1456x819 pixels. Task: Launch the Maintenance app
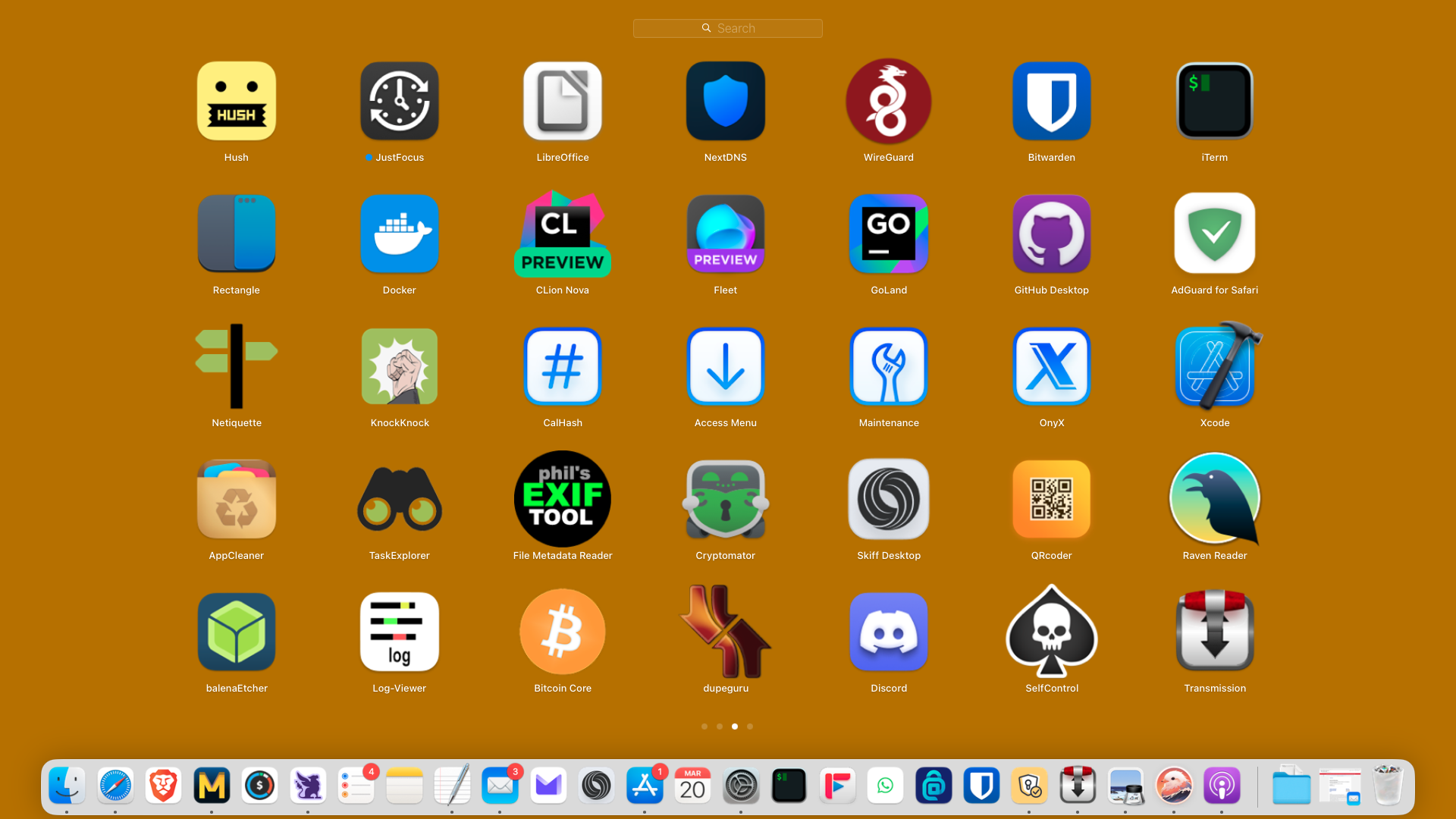click(x=889, y=366)
